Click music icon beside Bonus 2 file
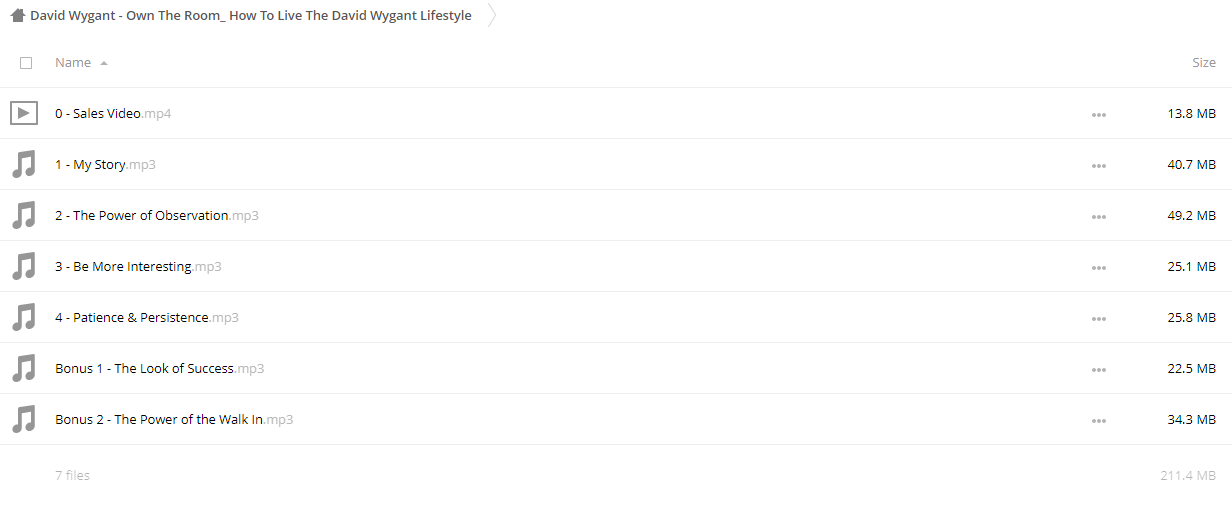Screen dimensions: 1232x506 pyautogui.click(x=24, y=419)
